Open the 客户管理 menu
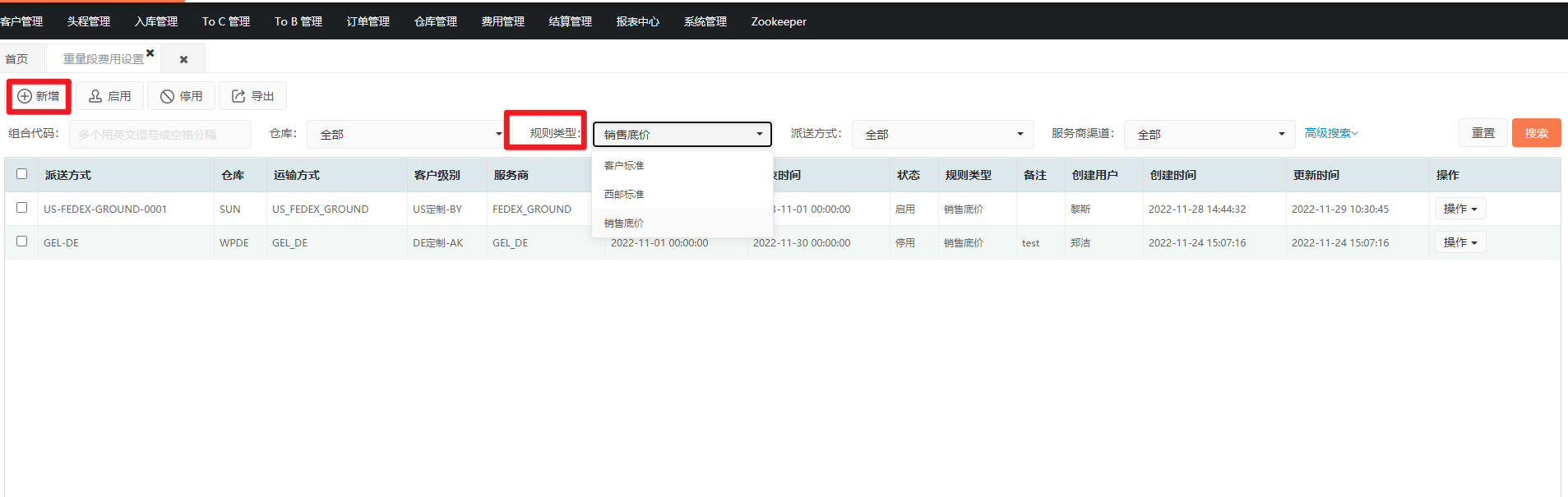Viewport: 1568px width, 497px height. coord(21,21)
